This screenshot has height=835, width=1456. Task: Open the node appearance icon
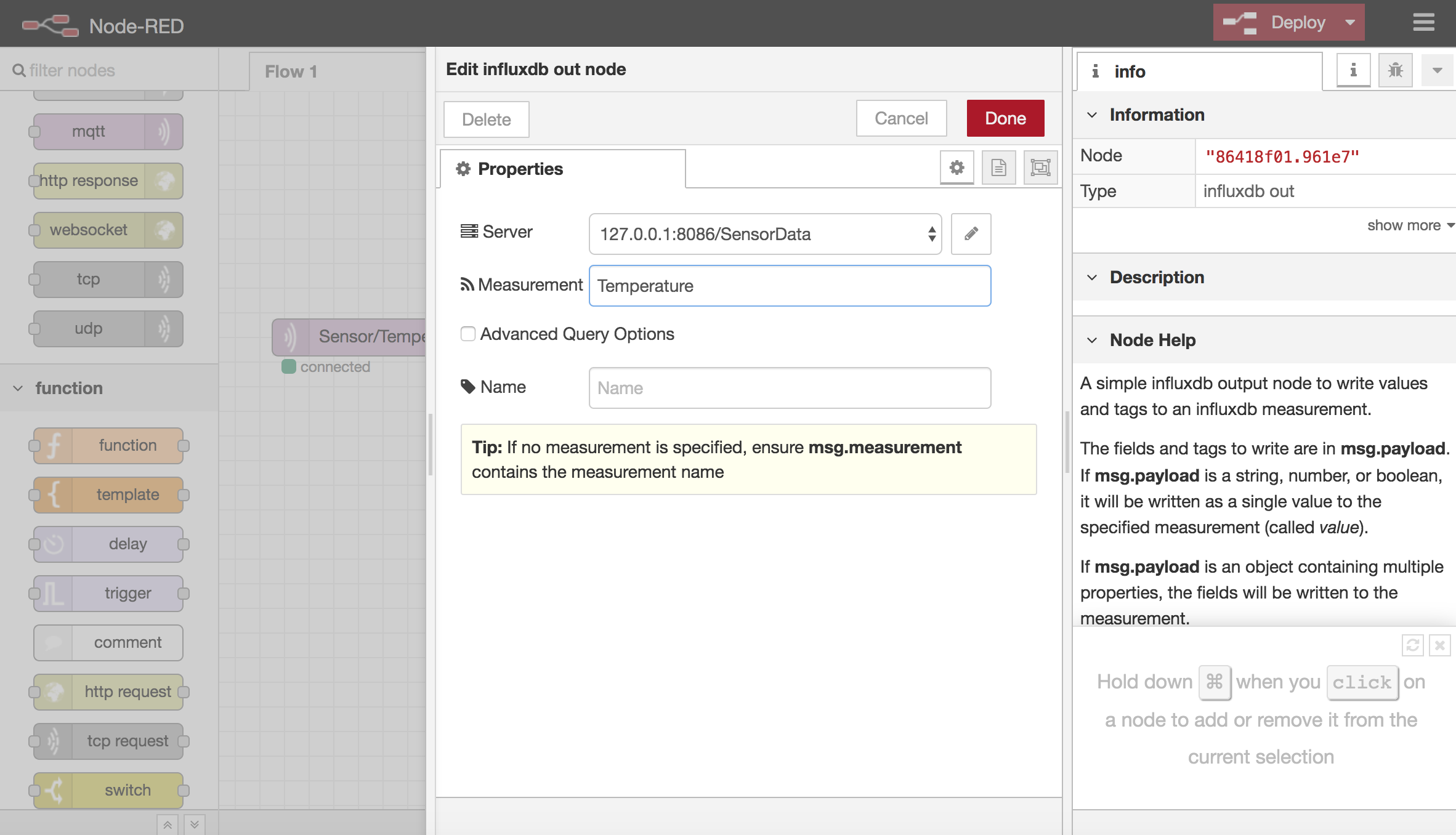point(1040,167)
